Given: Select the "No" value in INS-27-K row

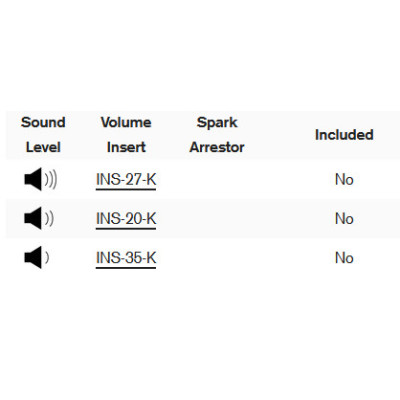Looking at the screenshot, I should [x=344, y=180].
